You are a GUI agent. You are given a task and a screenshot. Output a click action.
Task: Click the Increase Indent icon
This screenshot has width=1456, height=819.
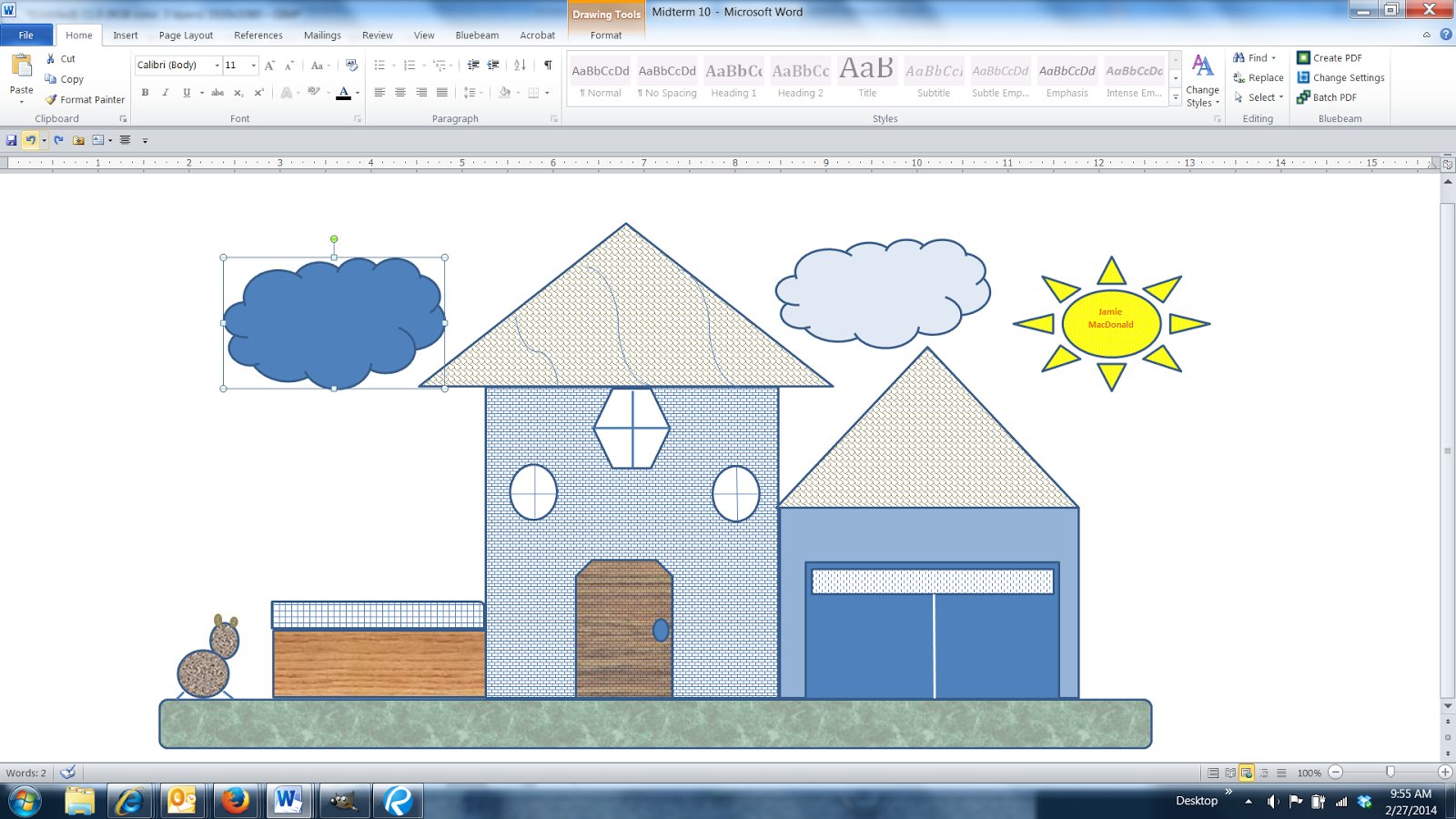pos(493,66)
